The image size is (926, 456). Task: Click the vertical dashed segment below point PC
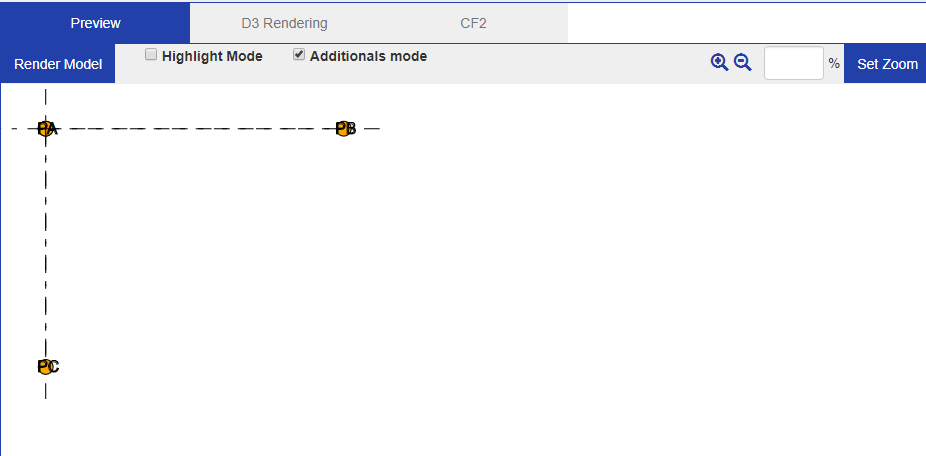click(x=45, y=387)
